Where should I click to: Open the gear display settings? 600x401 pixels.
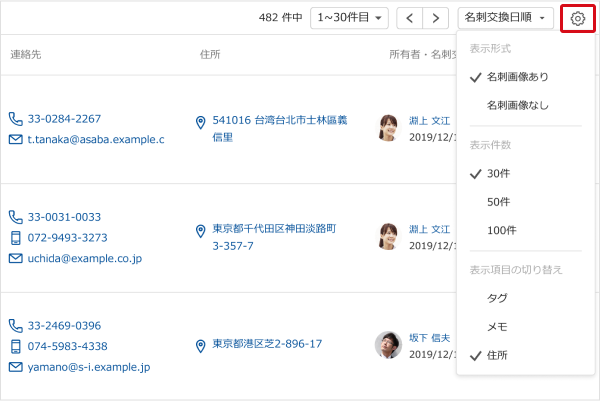(x=577, y=18)
